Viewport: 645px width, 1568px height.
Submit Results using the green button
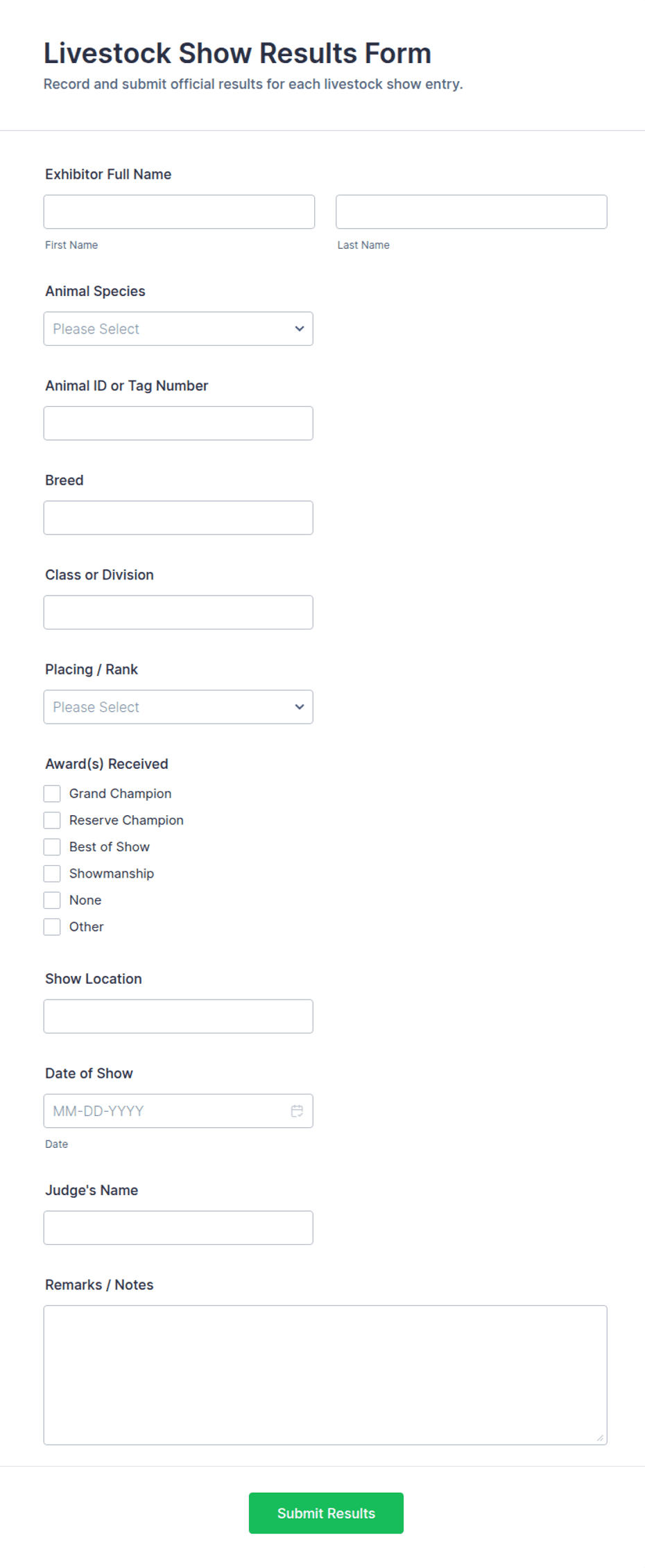click(x=326, y=1513)
